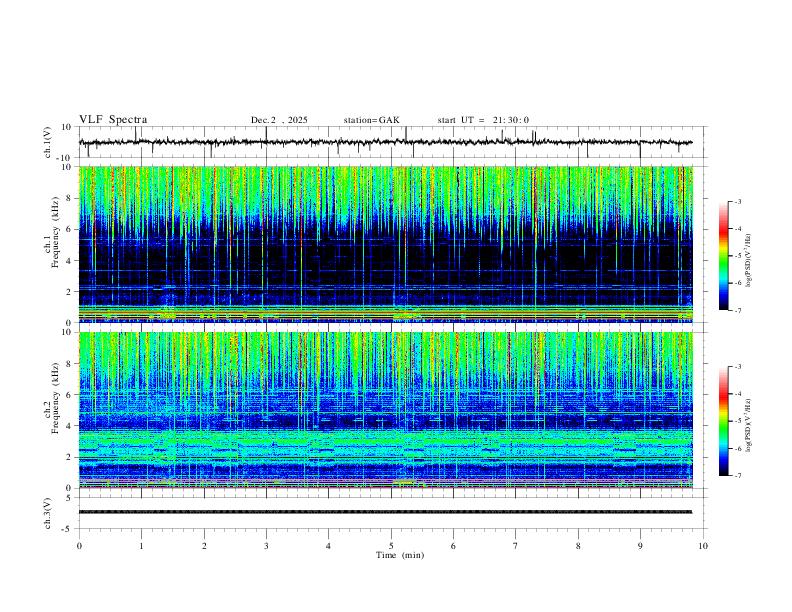Image resolution: width=792 pixels, height=612 pixels.
Task: Click time axis tick label "3"
Action: (x=266, y=546)
